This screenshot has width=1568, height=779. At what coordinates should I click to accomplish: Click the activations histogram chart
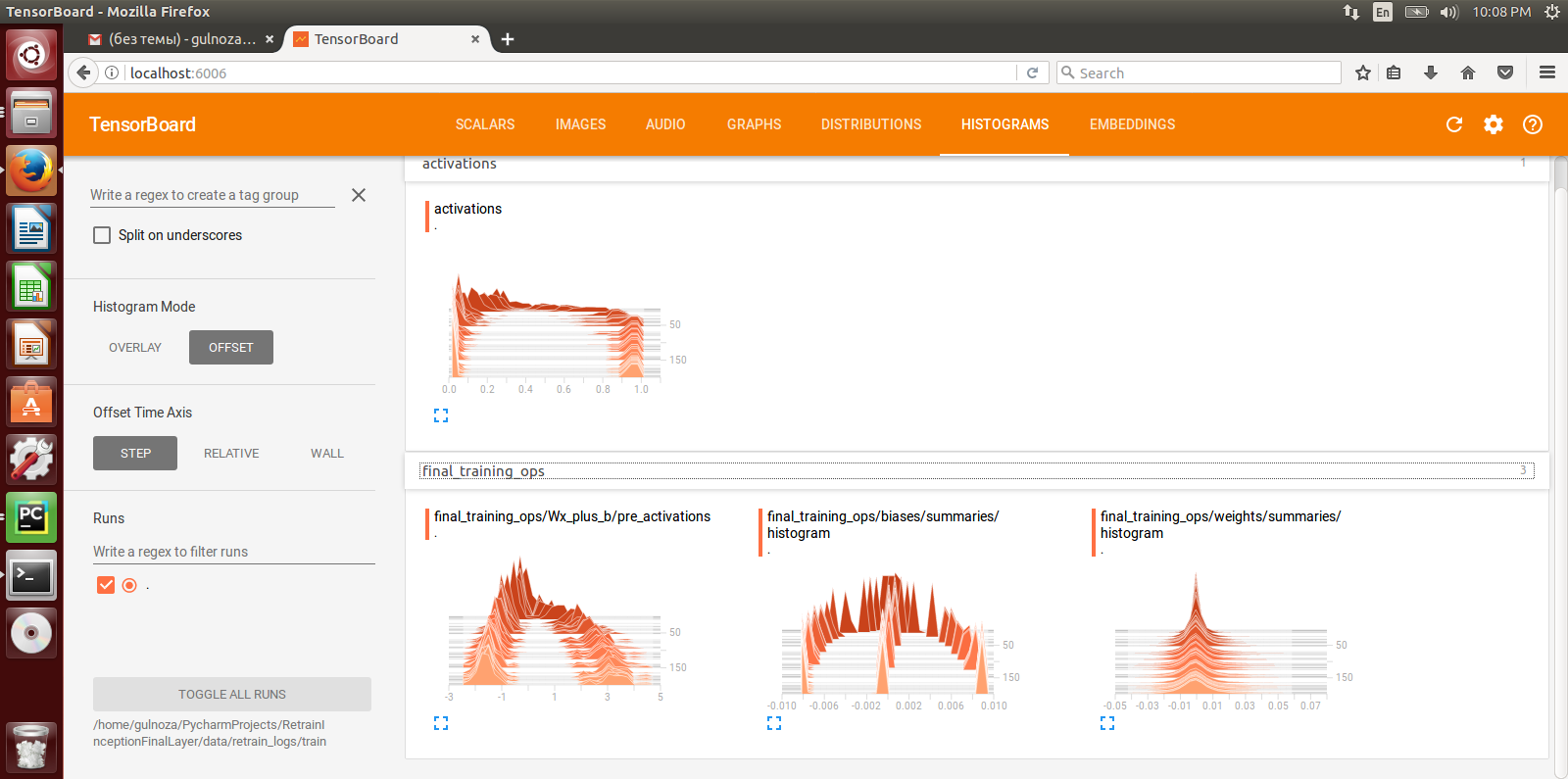[556, 328]
